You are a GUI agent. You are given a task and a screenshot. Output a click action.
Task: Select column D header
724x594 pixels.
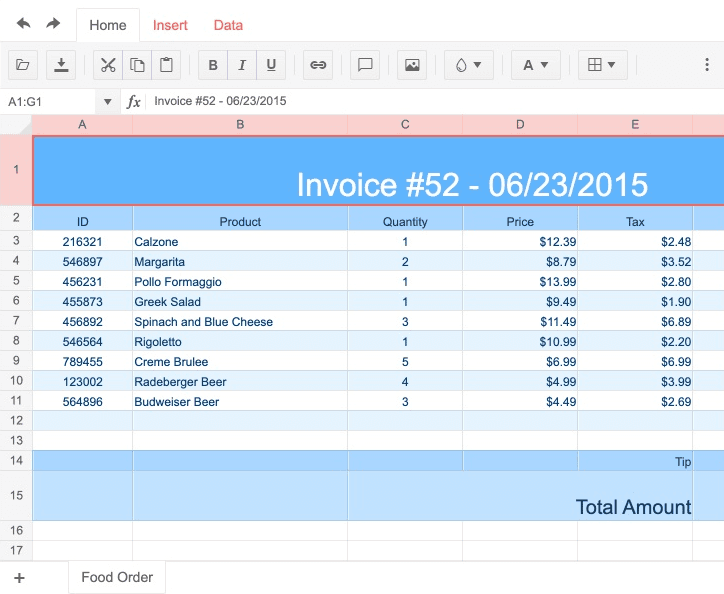tap(520, 125)
